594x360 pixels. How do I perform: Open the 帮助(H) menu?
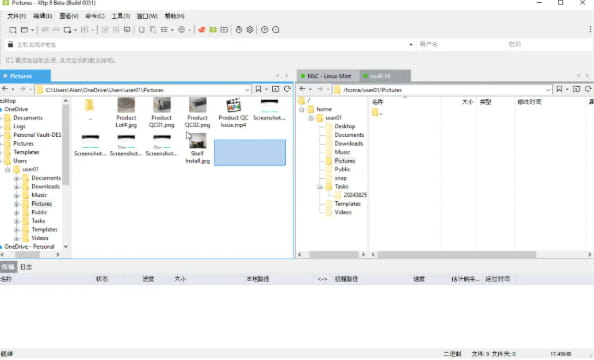(x=174, y=16)
